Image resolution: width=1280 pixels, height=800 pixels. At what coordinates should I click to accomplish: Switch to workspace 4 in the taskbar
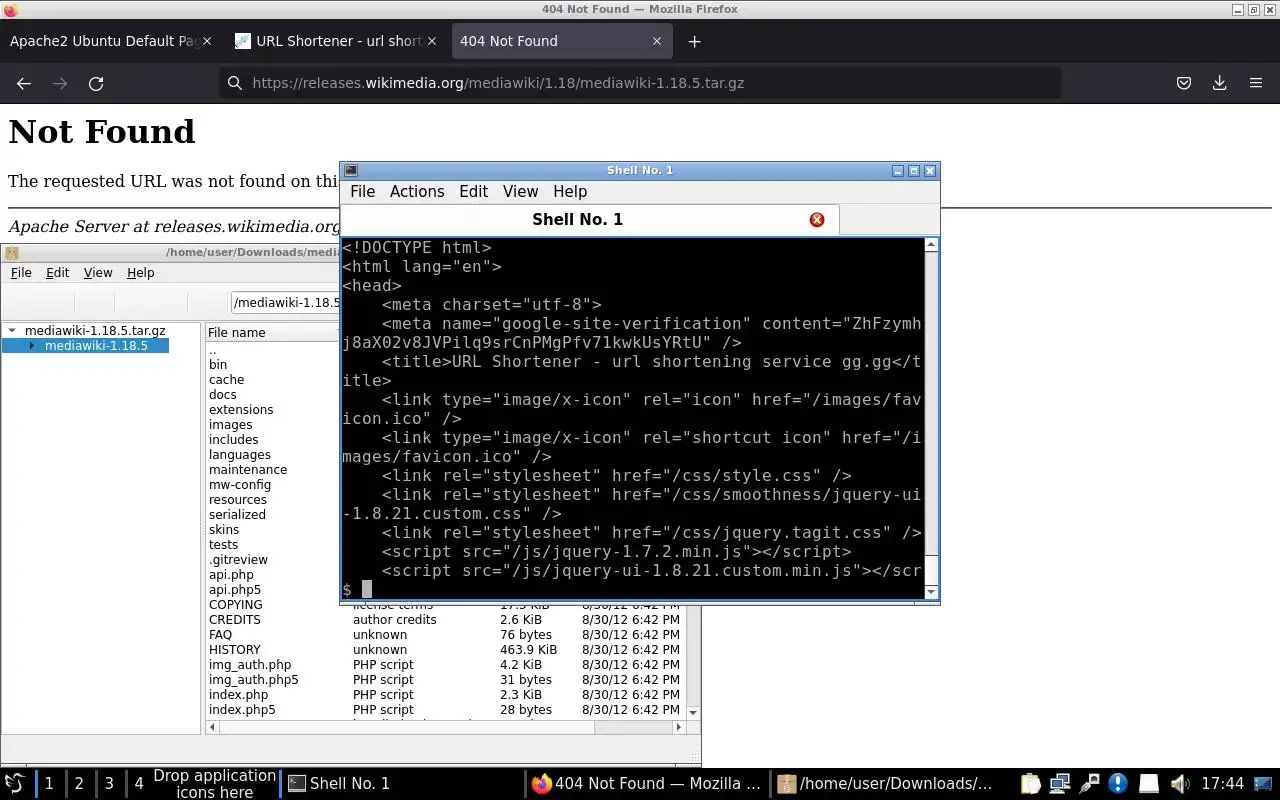tap(139, 783)
